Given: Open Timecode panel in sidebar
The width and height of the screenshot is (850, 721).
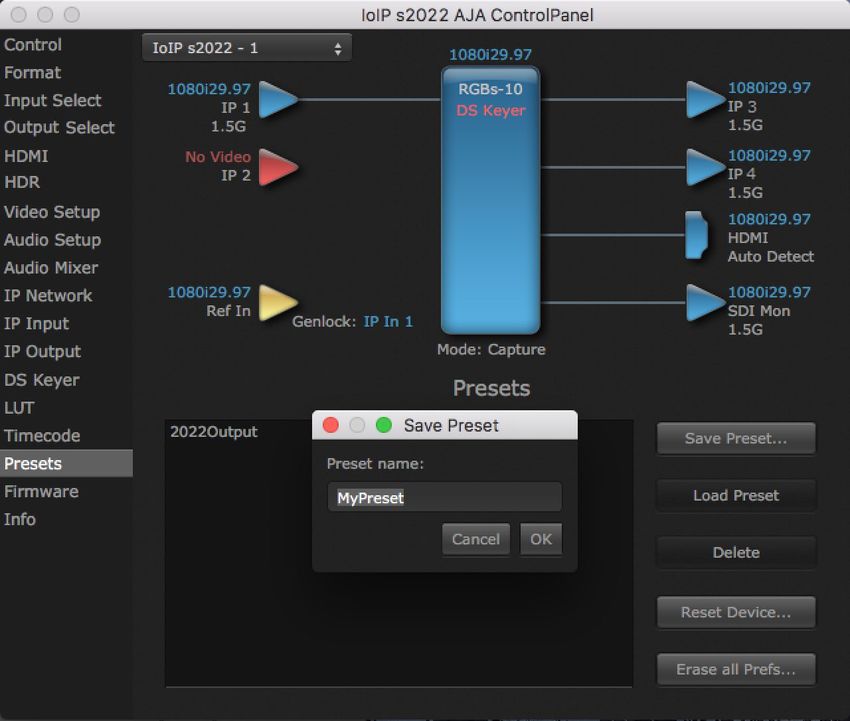Looking at the screenshot, I should click(42, 435).
